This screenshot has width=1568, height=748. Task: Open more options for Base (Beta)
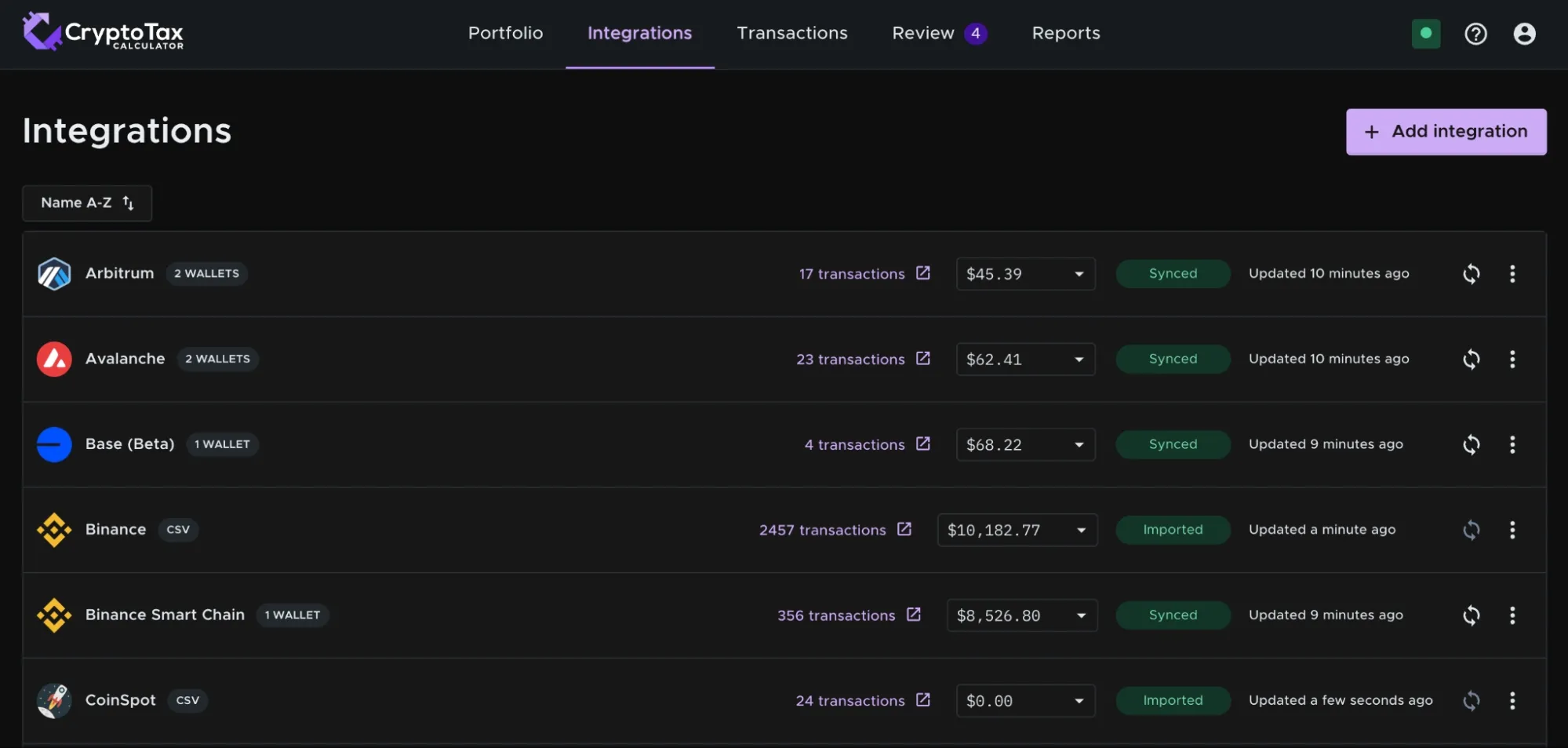tap(1512, 445)
